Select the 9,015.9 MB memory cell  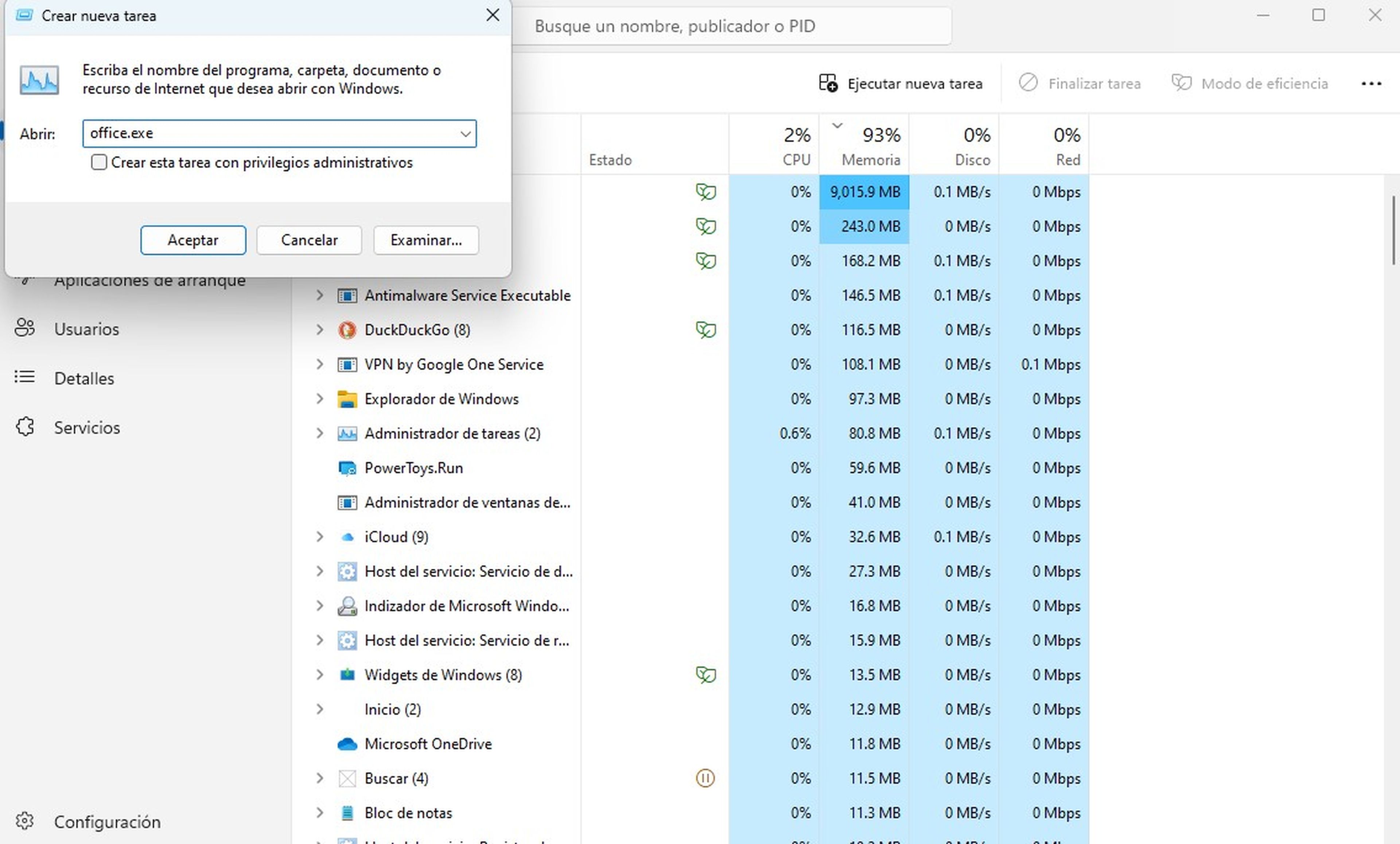click(864, 192)
